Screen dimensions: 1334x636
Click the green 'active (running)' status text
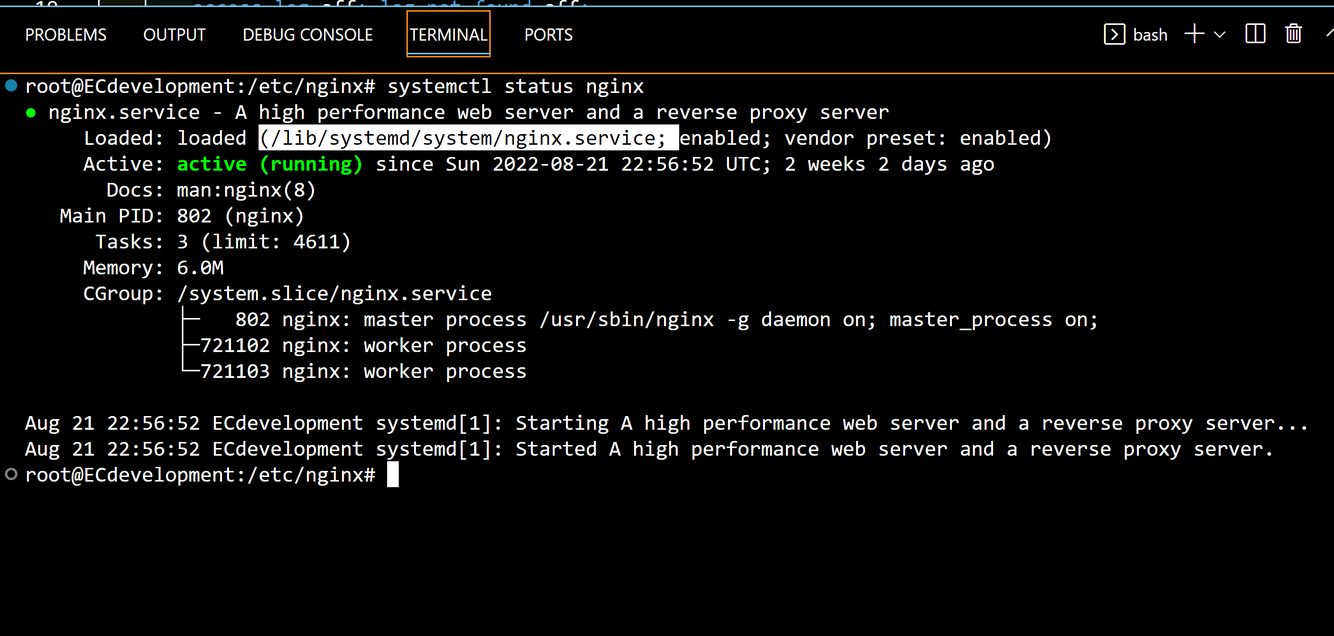(x=270, y=164)
